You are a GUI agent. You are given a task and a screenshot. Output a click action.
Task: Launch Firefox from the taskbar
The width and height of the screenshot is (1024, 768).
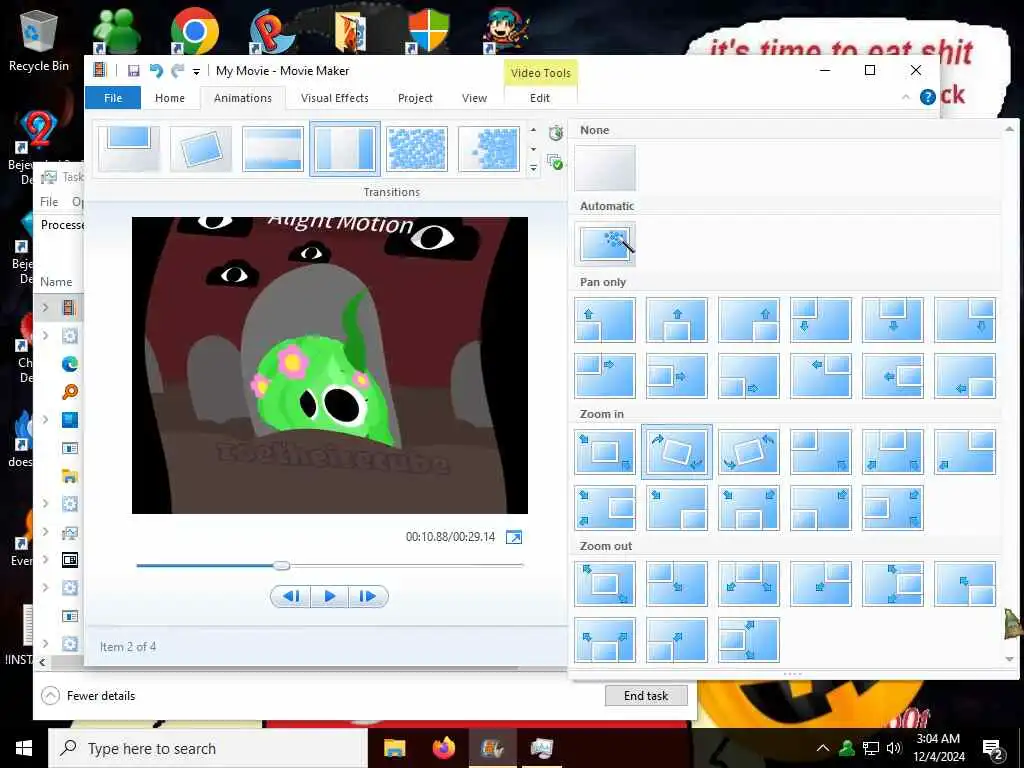click(444, 748)
